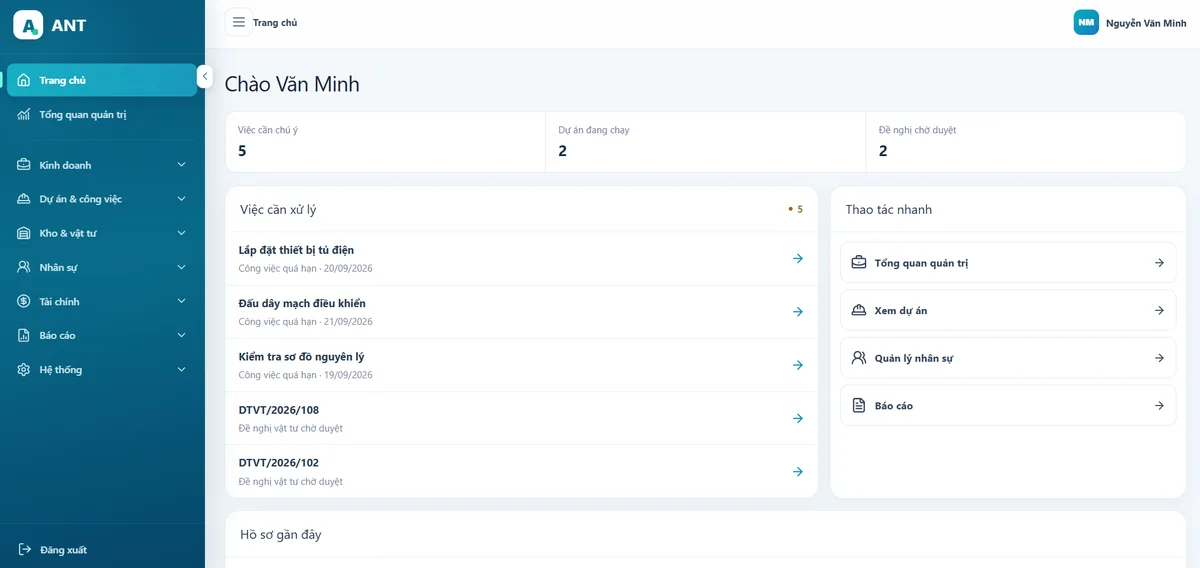Click the Tổng quan quản trị quick action button
The height and width of the screenshot is (568, 1200).
pyautogui.click(x=1008, y=263)
